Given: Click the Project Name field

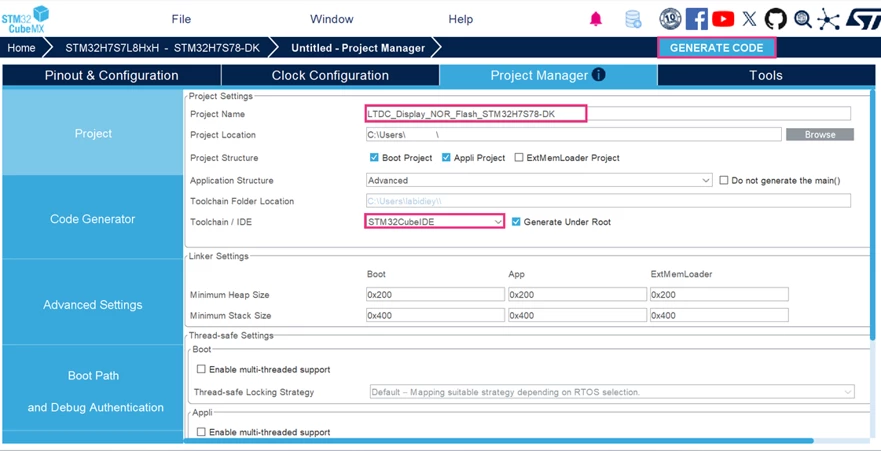Looking at the screenshot, I should (x=608, y=113).
